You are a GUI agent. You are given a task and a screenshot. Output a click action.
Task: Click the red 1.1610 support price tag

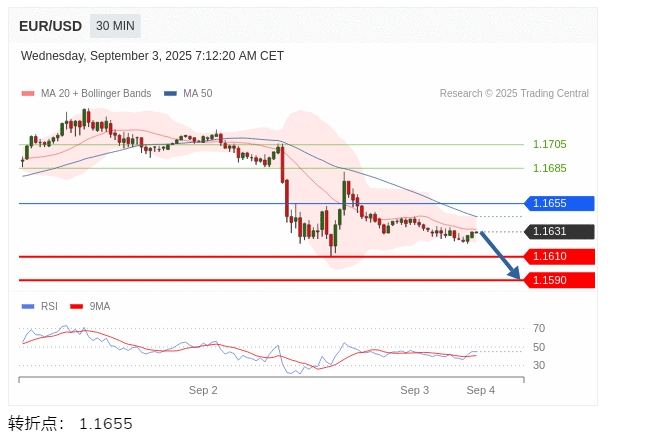[x=559, y=256]
